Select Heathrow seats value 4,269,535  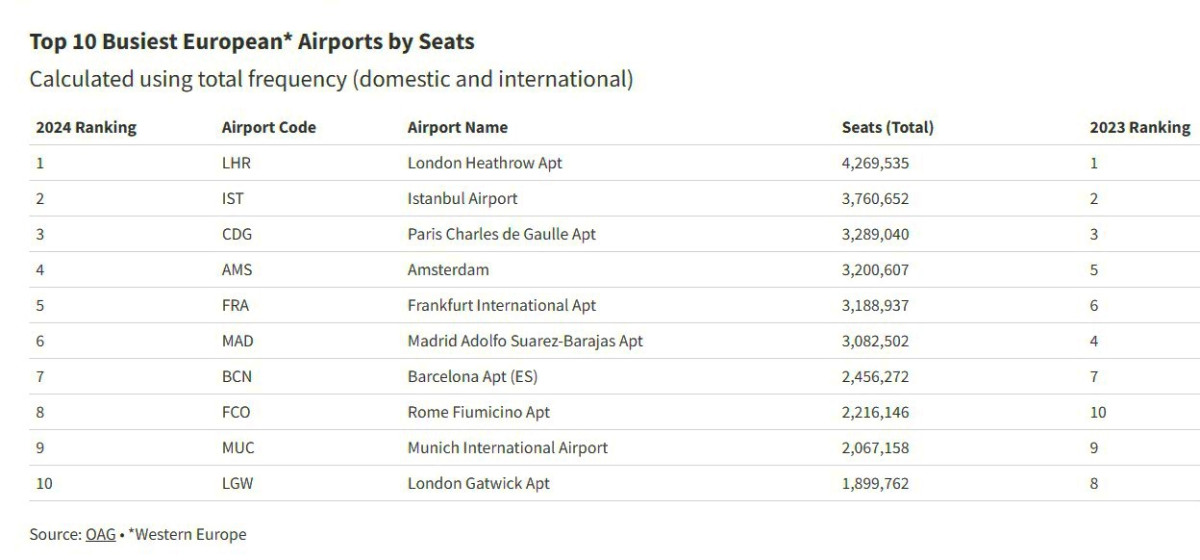[x=876, y=163]
